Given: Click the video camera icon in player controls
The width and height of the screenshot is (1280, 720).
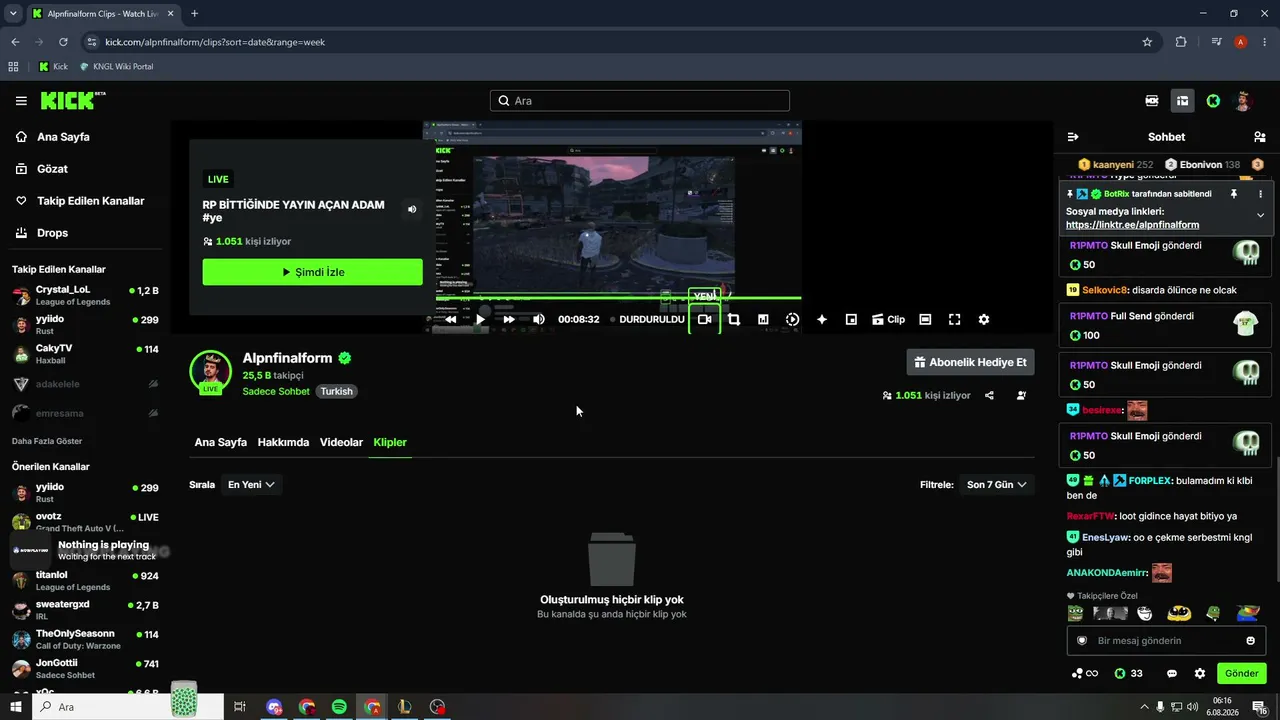Looking at the screenshot, I should click(704, 319).
